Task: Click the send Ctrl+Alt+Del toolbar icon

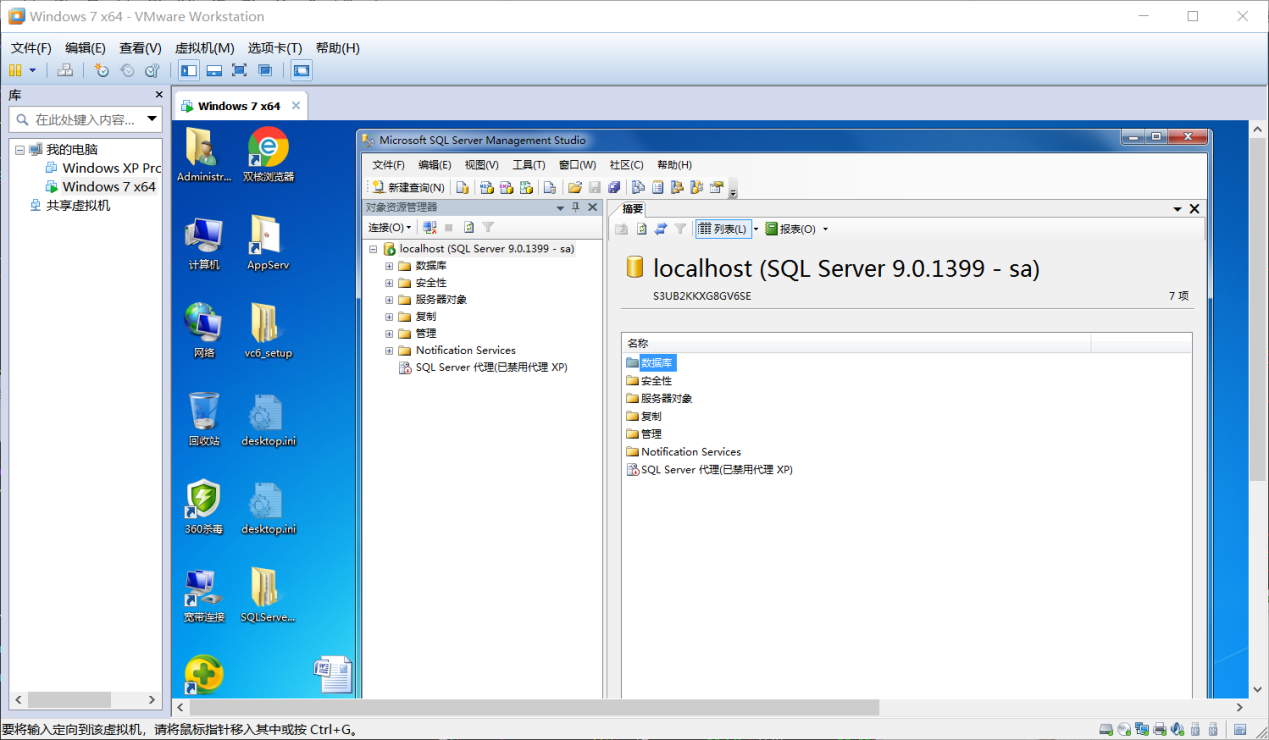Action: coord(65,70)
